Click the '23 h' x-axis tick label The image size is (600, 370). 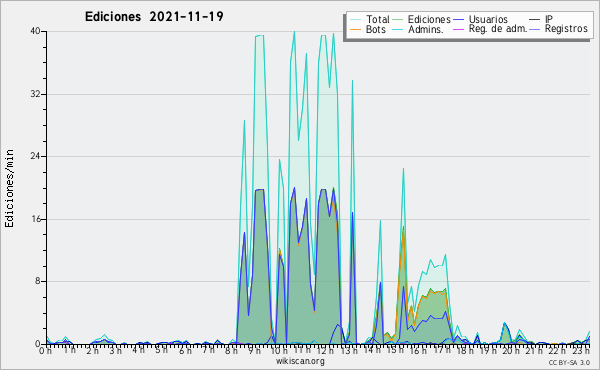(580, 350)
